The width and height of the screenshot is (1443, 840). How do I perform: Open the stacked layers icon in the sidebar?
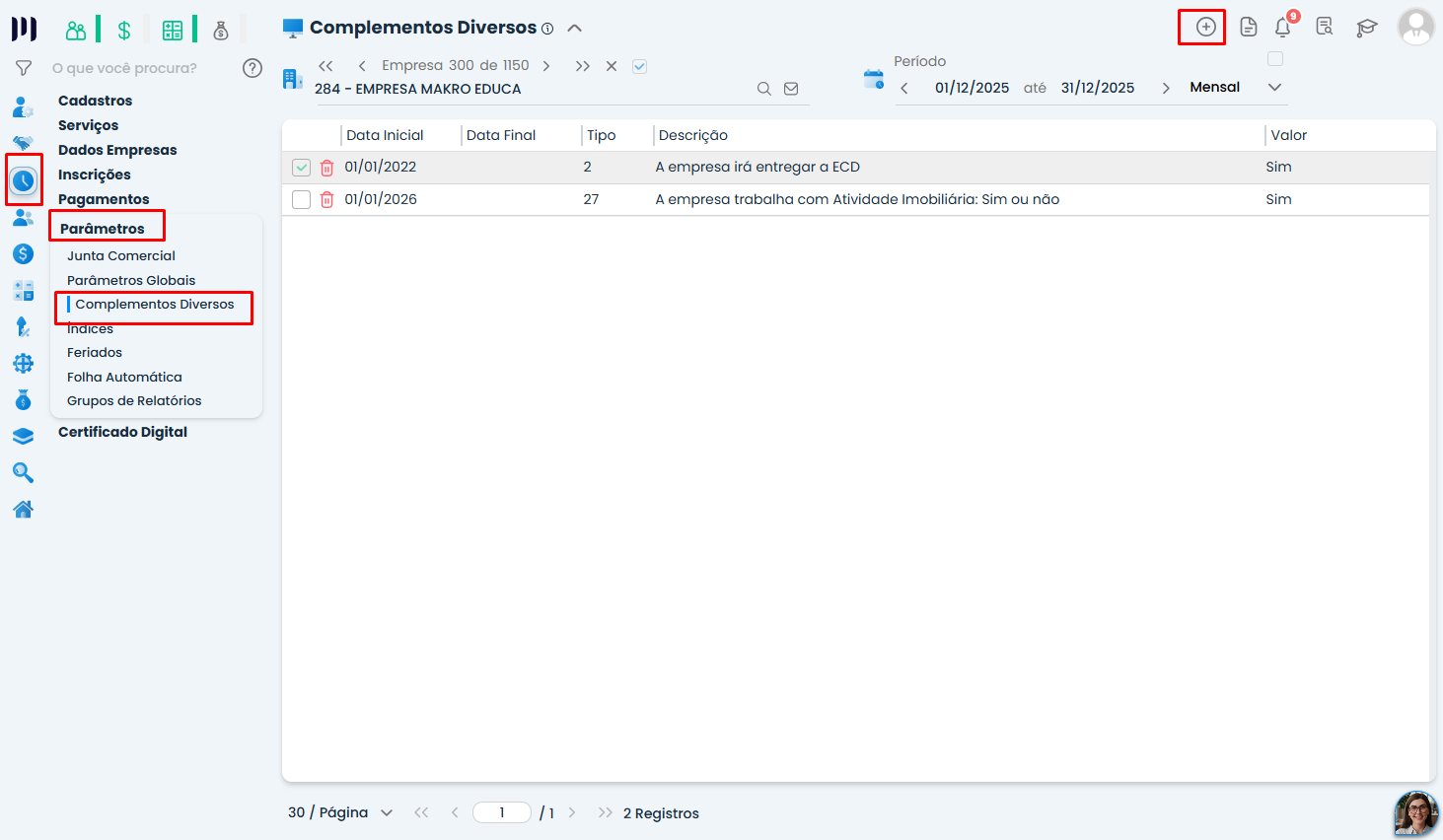[24, 437]
